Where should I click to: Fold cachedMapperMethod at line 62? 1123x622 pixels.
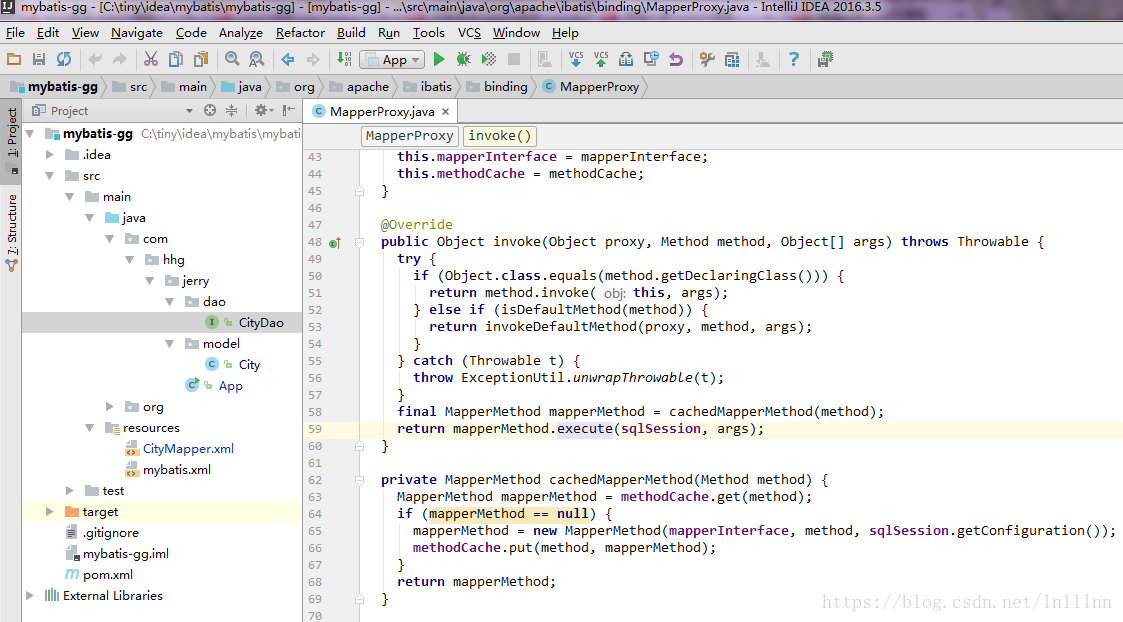(360, 480)
